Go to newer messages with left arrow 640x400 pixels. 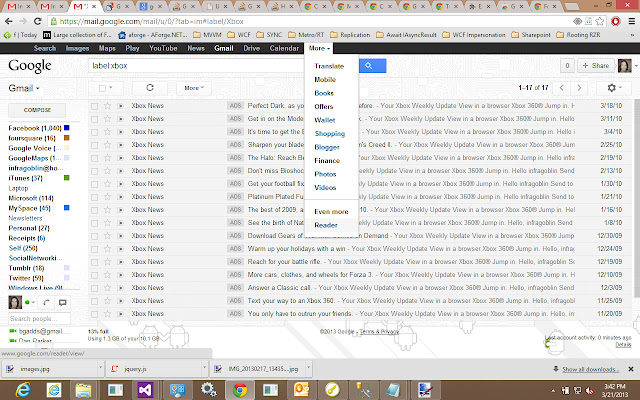pyautogui.click(x=562, y=88)
